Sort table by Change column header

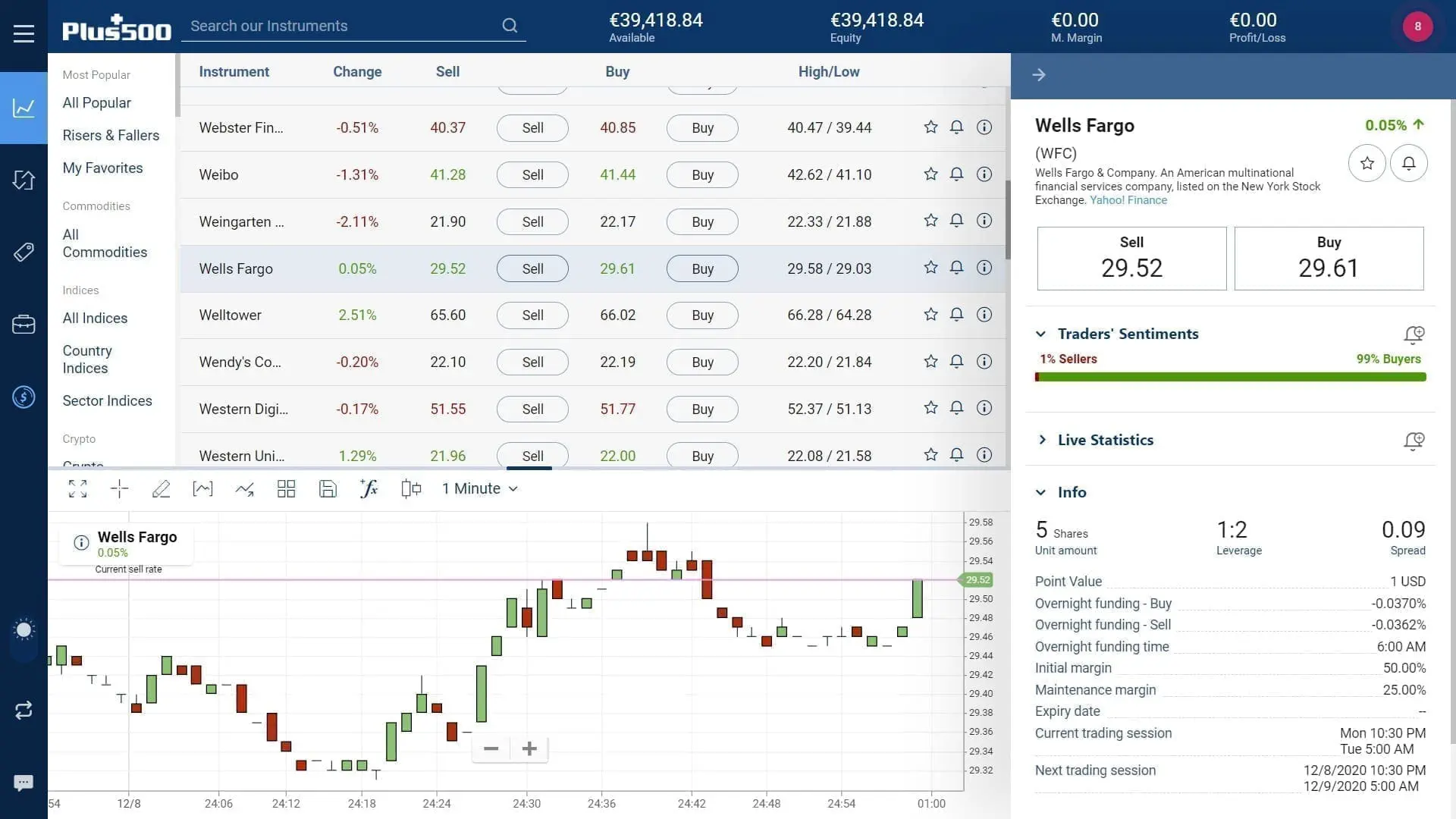pyautogui.click(x=357, y=71)
